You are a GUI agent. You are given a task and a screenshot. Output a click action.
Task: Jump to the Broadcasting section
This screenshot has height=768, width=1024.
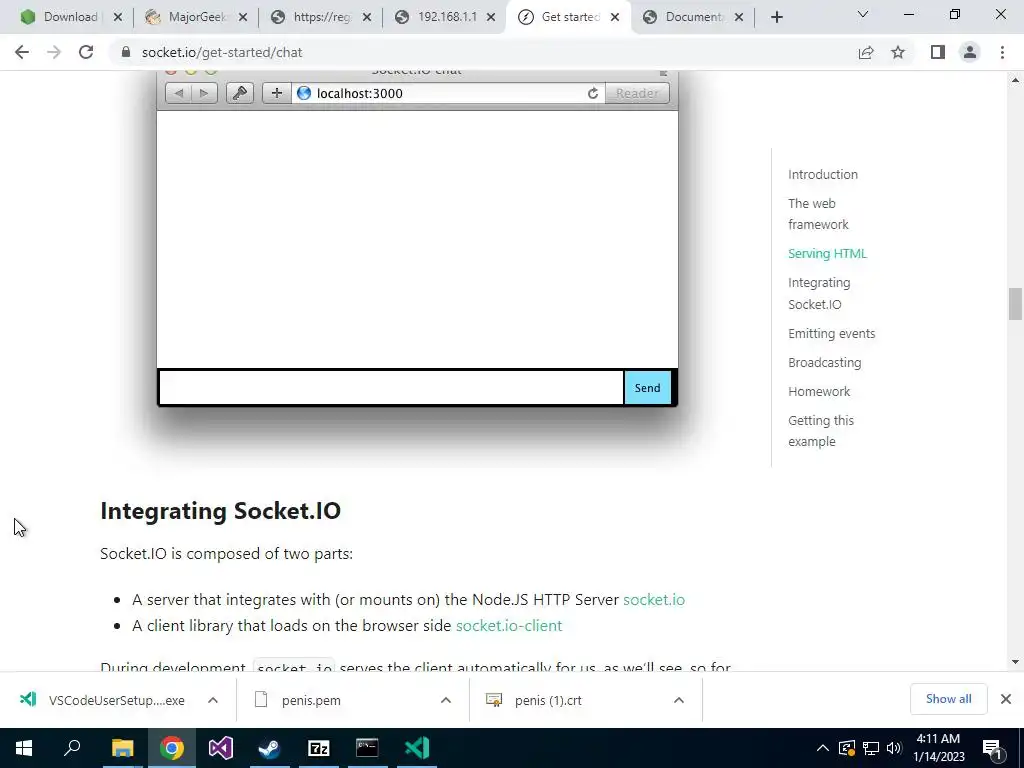coord(824,362)
